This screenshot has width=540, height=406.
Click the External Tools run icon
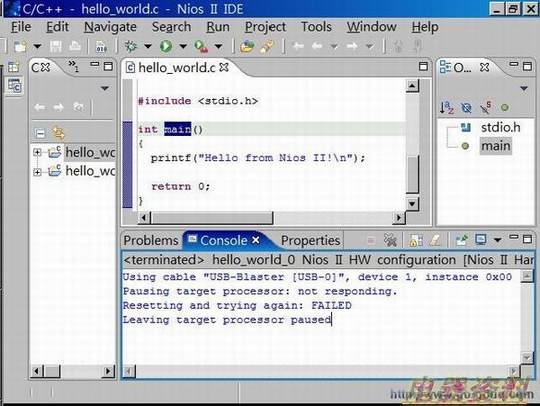pos(201,46)
